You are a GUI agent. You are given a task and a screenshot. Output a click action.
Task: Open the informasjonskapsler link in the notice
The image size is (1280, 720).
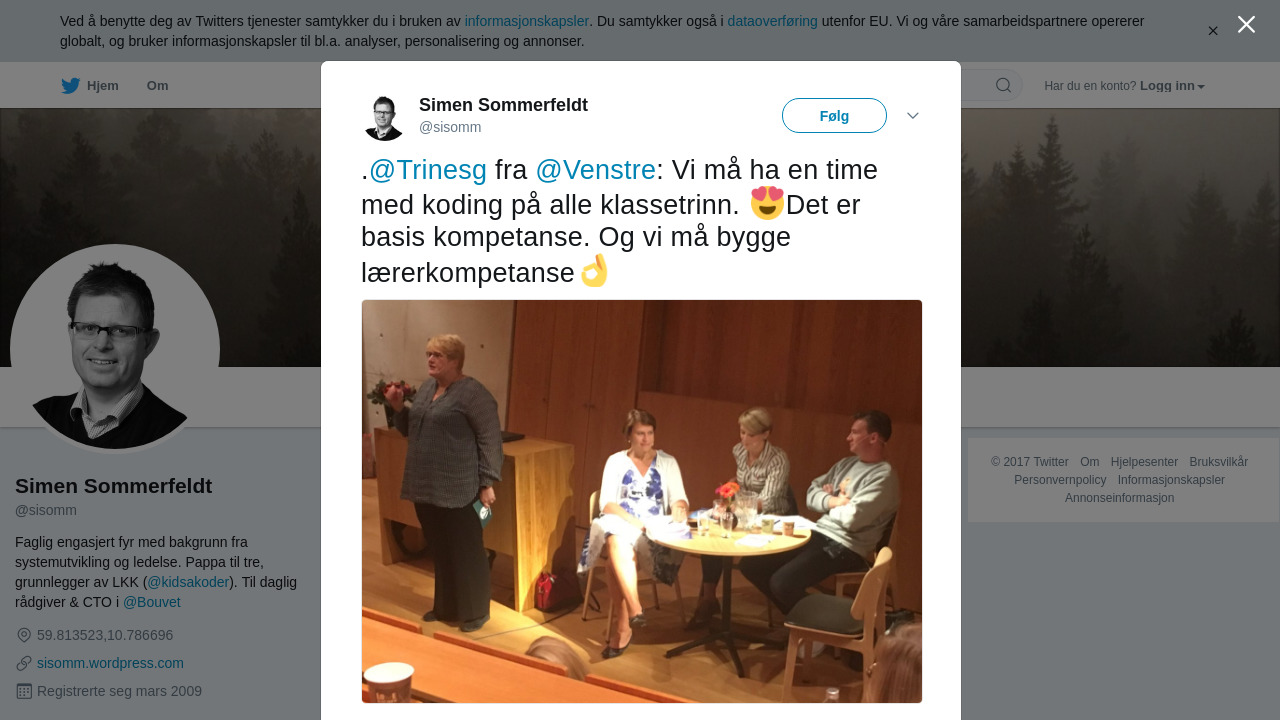tap(526, 21)
